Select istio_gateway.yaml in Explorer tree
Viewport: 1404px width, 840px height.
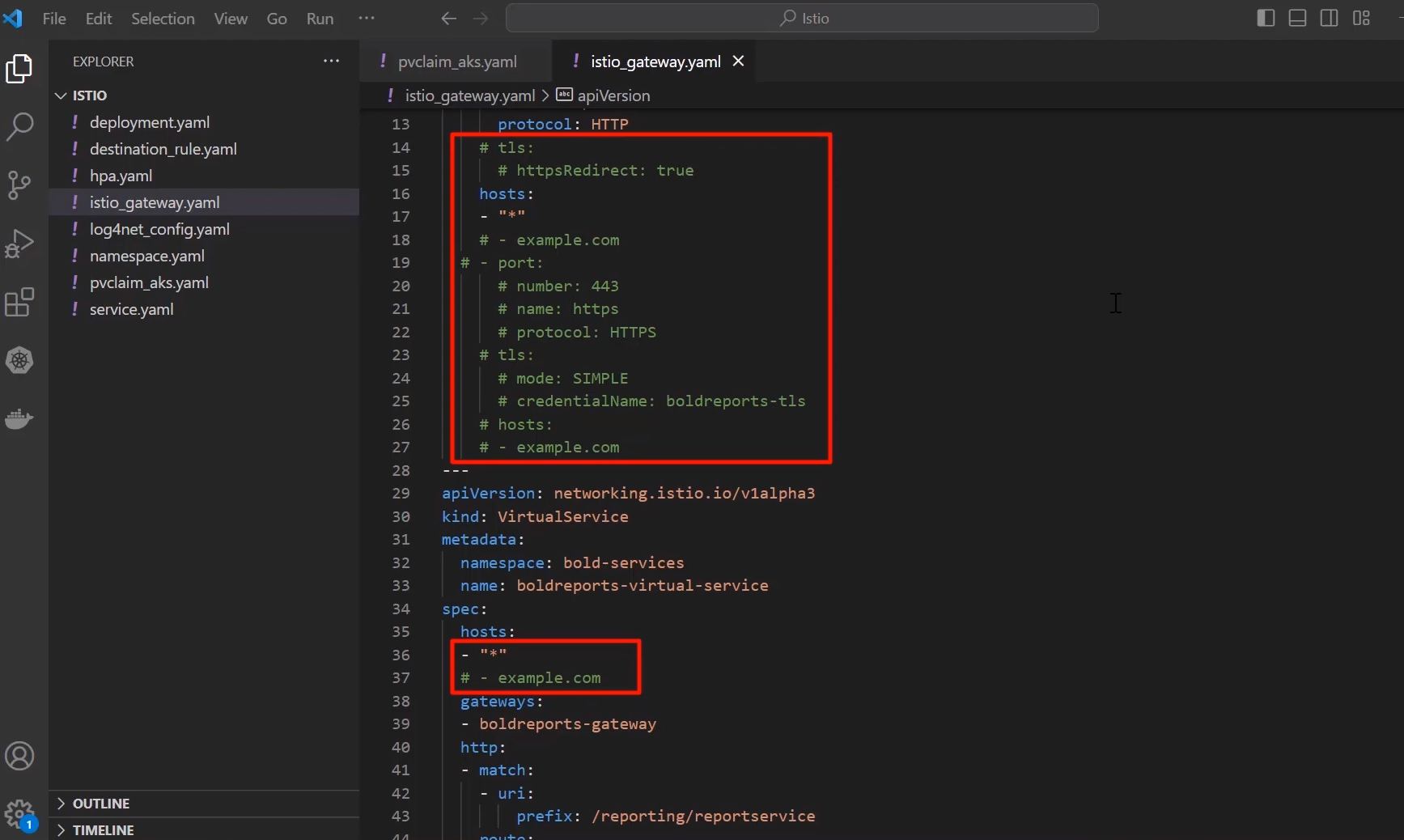(204, 202)
